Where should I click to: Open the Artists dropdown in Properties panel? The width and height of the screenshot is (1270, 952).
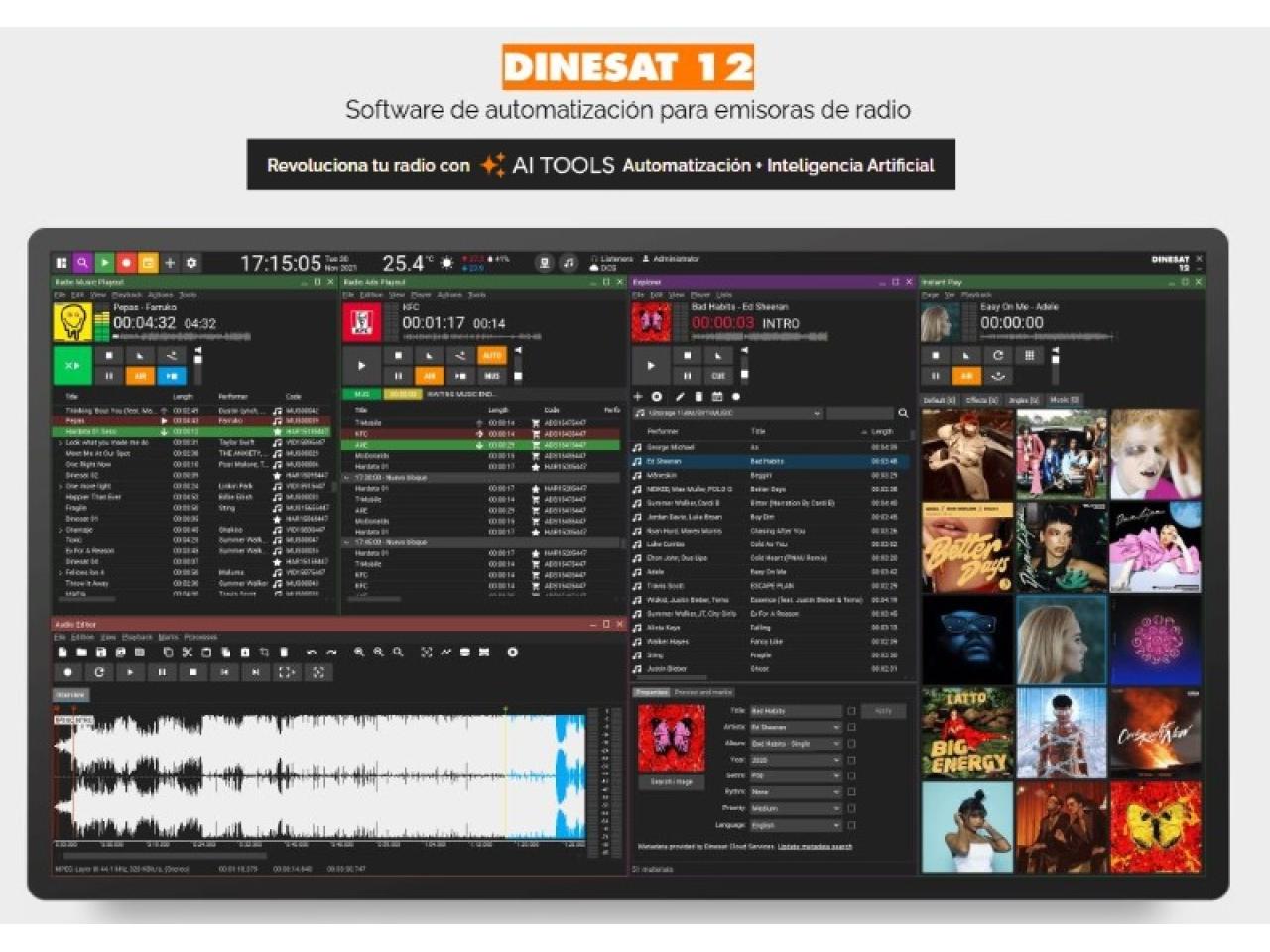click(796, 727)
